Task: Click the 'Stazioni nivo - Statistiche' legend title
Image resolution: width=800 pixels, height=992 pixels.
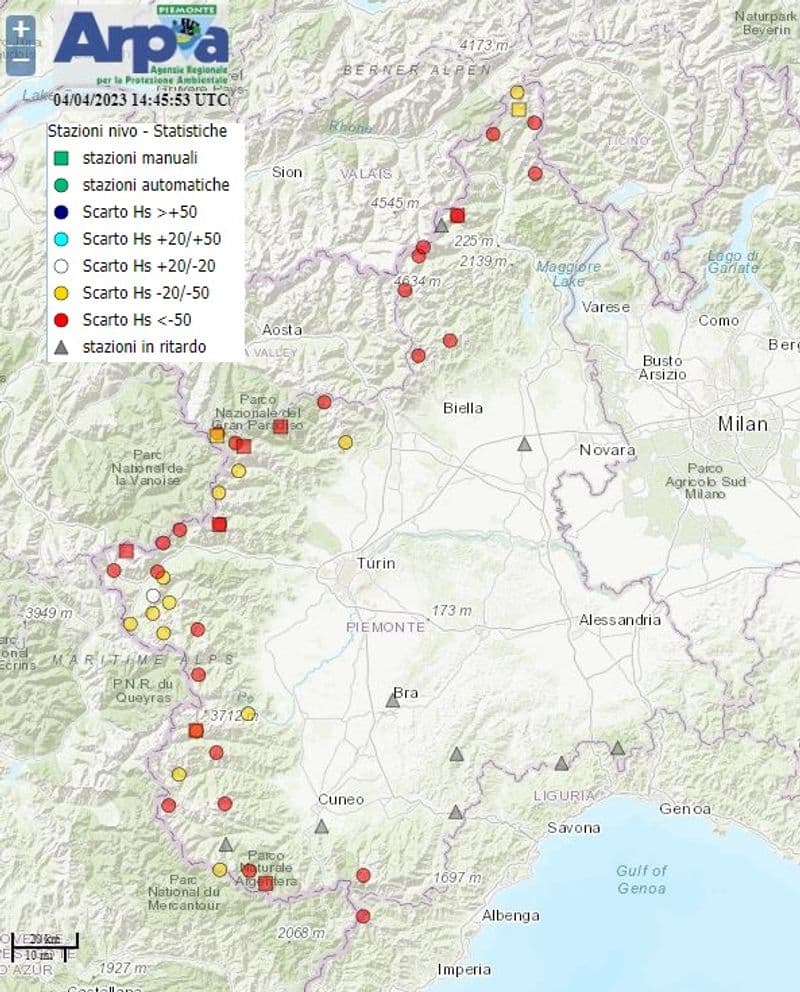Action: point(138,131)
